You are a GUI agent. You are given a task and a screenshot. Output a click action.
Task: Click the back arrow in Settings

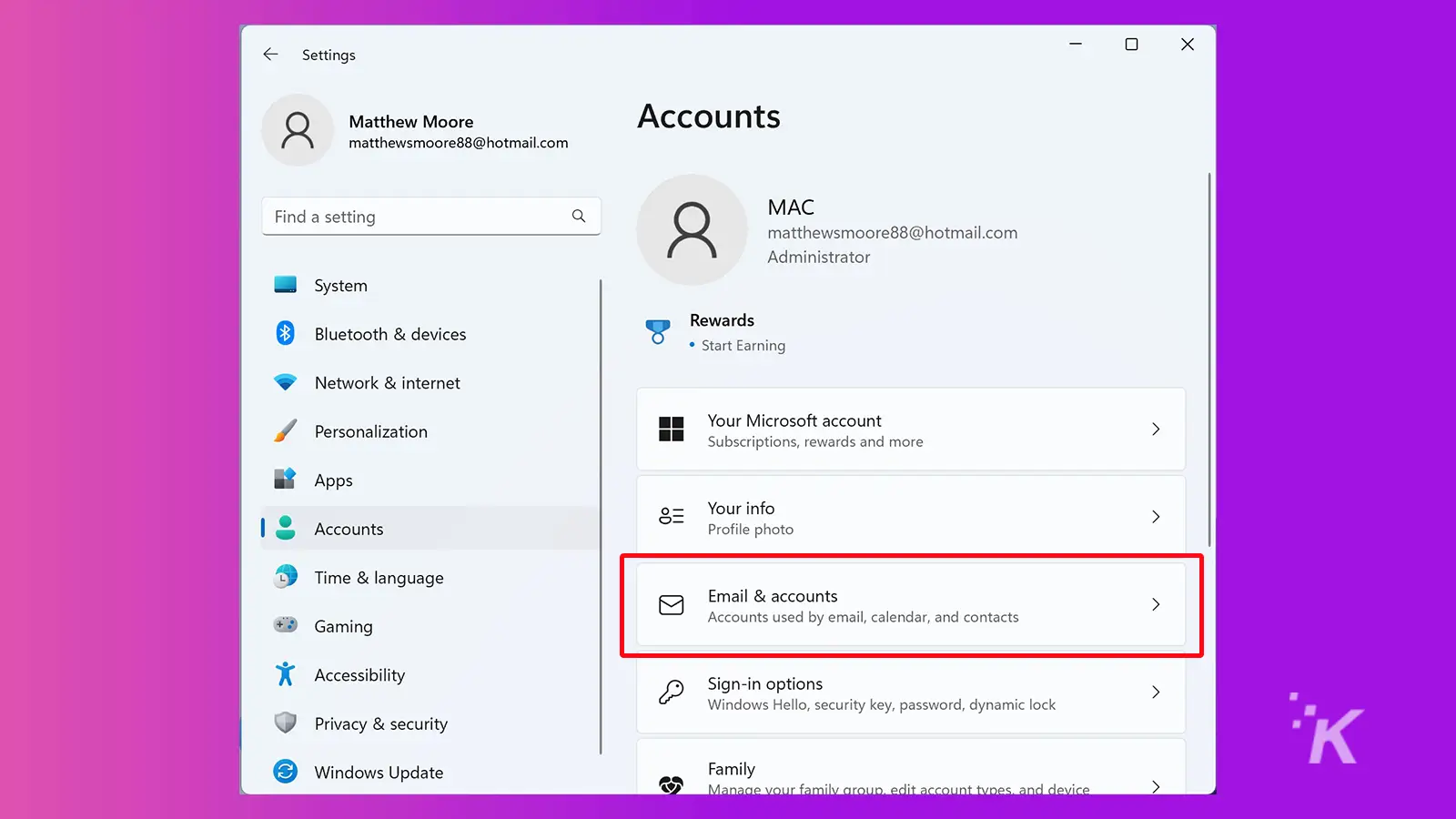click(270, 55)
